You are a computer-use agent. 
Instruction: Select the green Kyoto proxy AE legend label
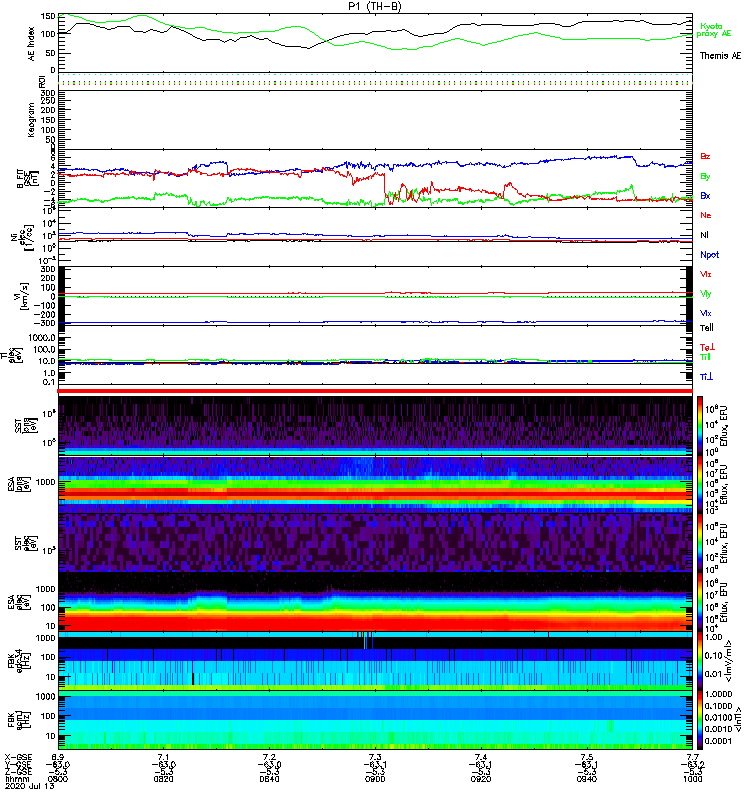coord(714,30)
